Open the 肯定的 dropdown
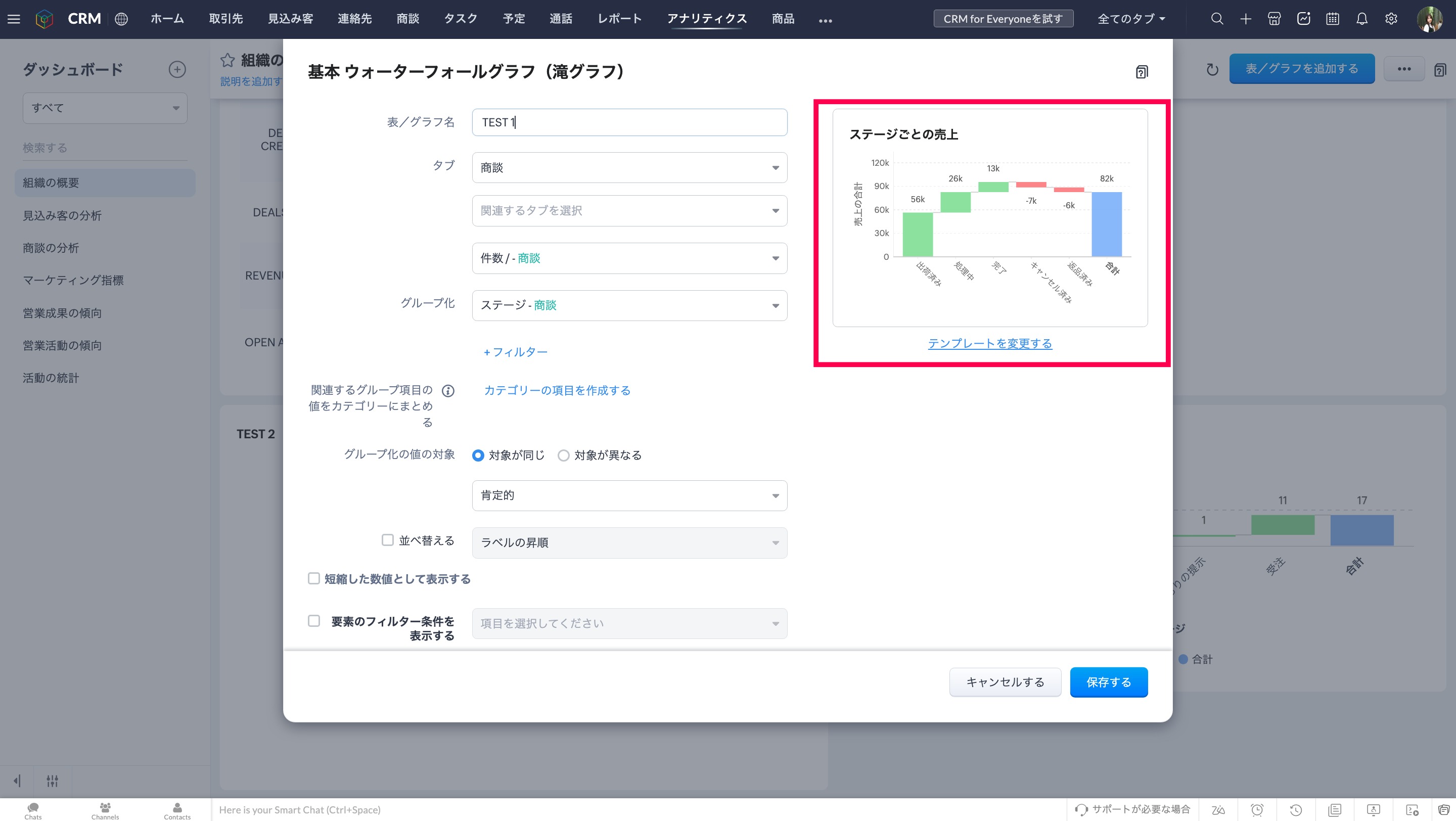This screenshot has width=1456, height=821. 629,495
